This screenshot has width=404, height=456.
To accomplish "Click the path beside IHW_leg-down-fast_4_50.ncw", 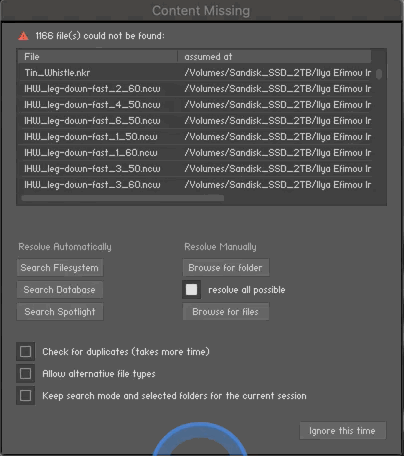I will [278, 105].
